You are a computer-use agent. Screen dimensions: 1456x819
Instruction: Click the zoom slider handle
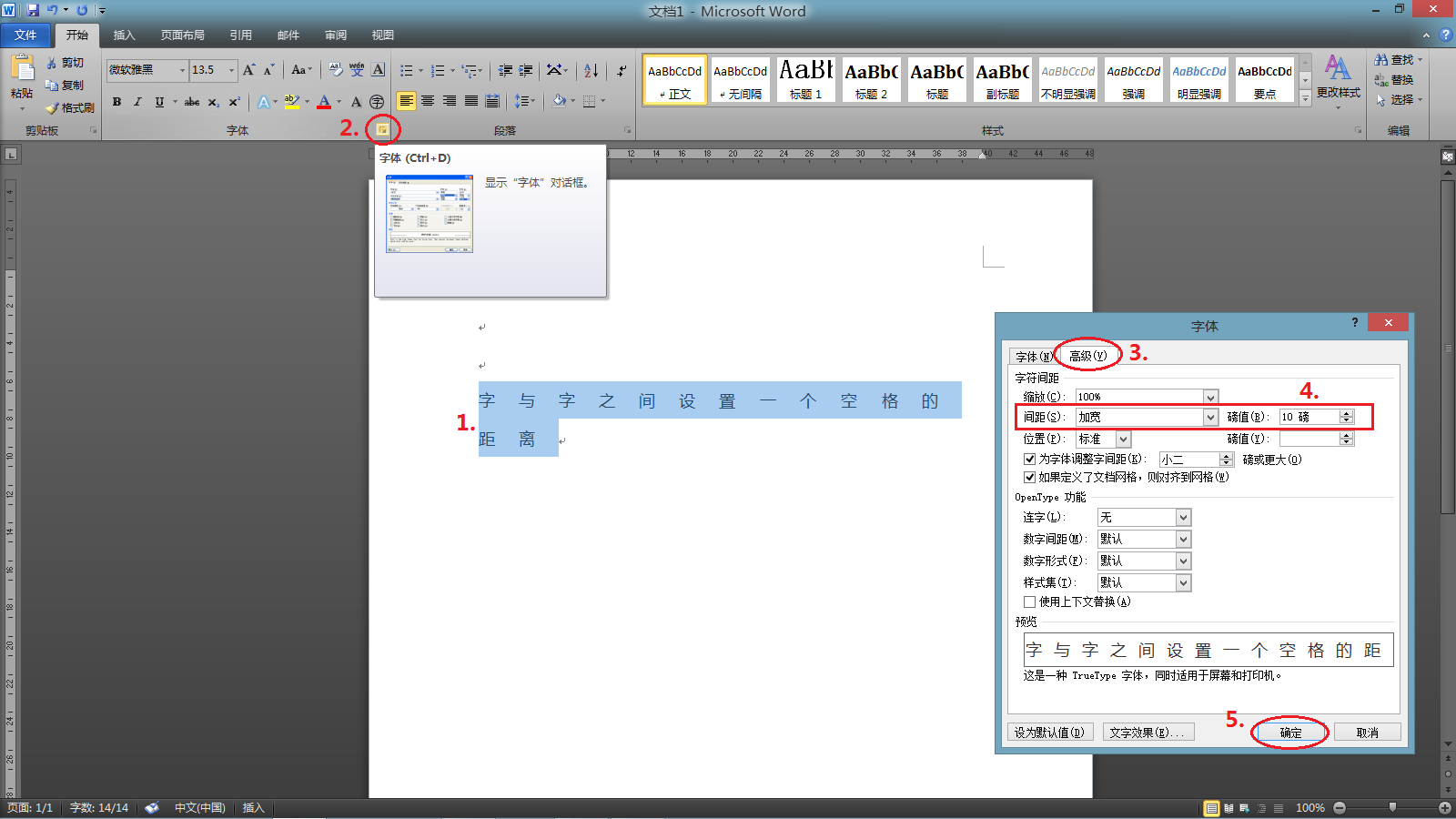(x=1392, y=807)
